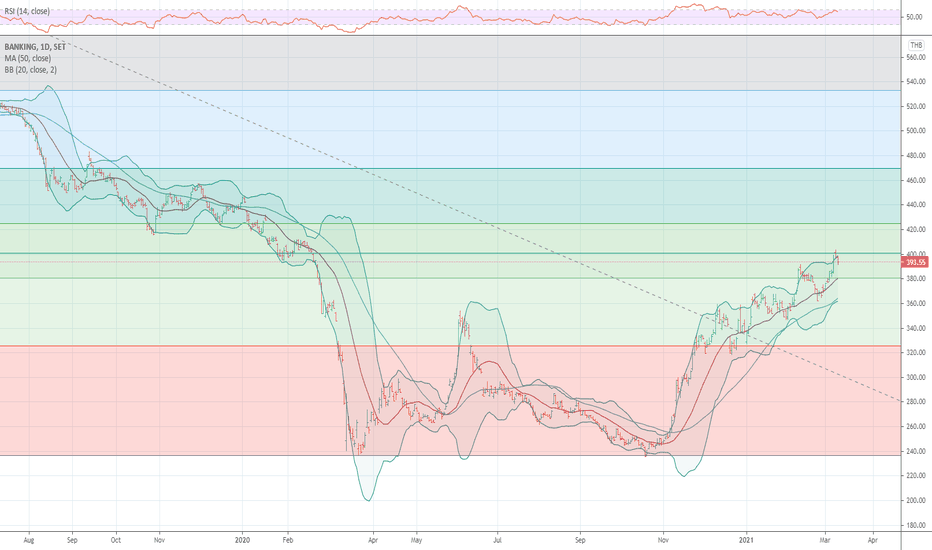Click the Jul label on time axis
Screen dimensions: 932x550
498,540
